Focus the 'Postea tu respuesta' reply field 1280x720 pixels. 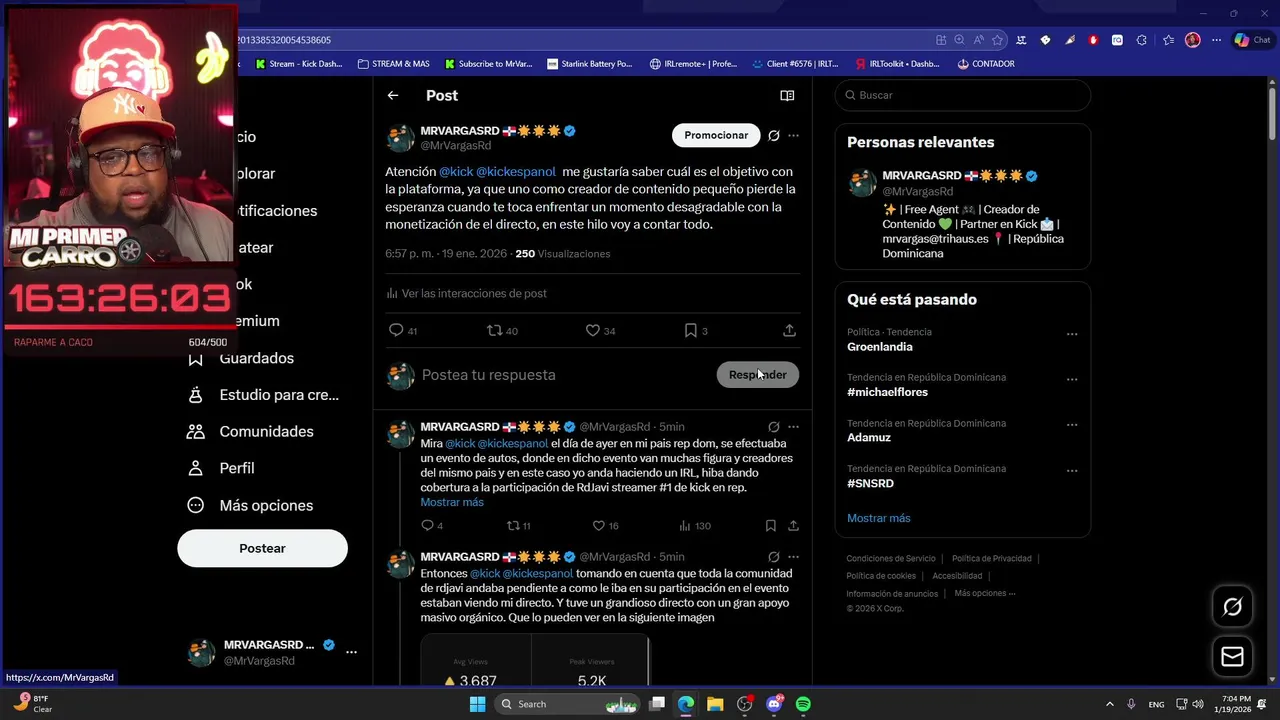click(x=560, y=375)
